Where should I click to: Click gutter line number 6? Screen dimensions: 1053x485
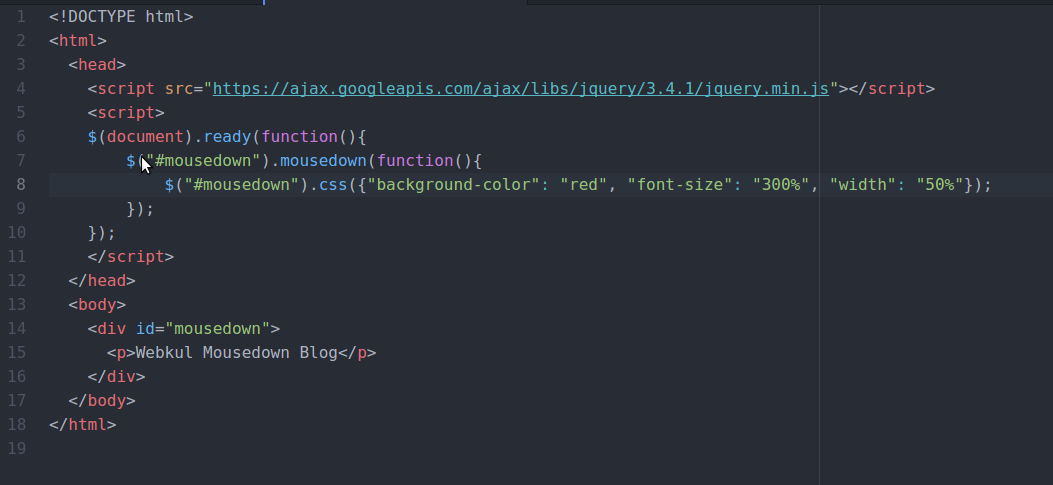point(21,137)
